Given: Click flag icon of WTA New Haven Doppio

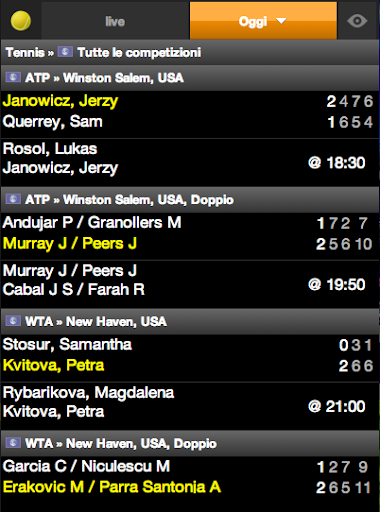Looking at the screenshot, I should 13,443.
